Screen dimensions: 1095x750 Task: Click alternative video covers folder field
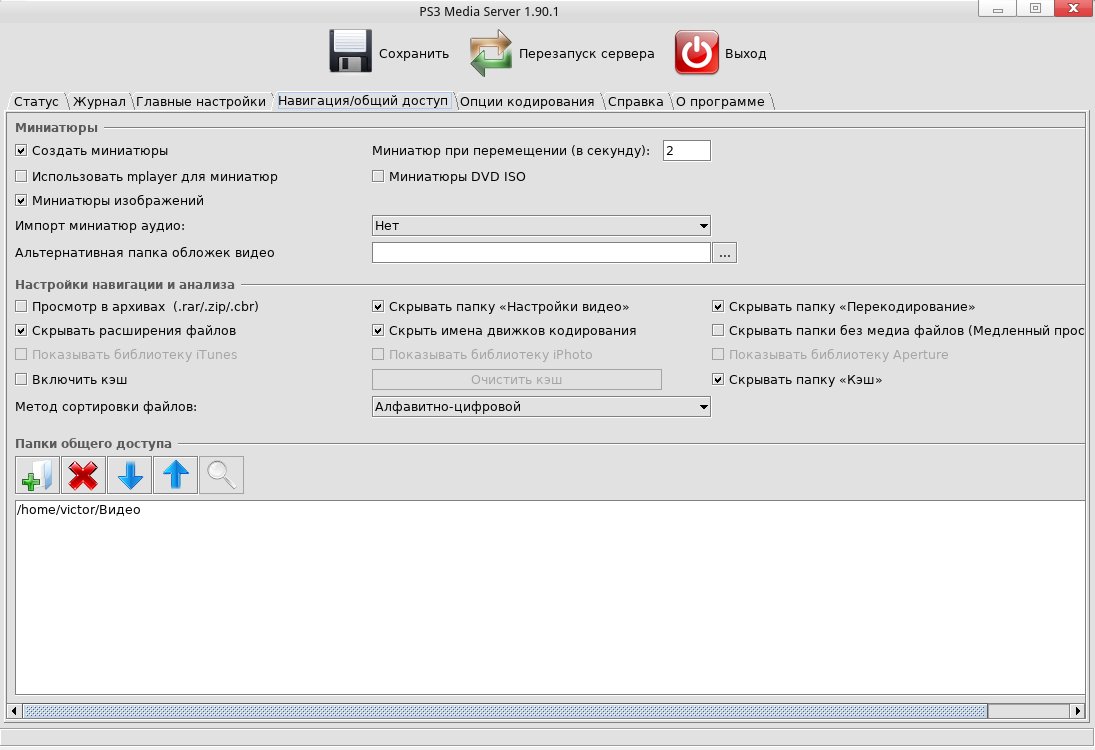pyautogui.click(x=541, y=253)
